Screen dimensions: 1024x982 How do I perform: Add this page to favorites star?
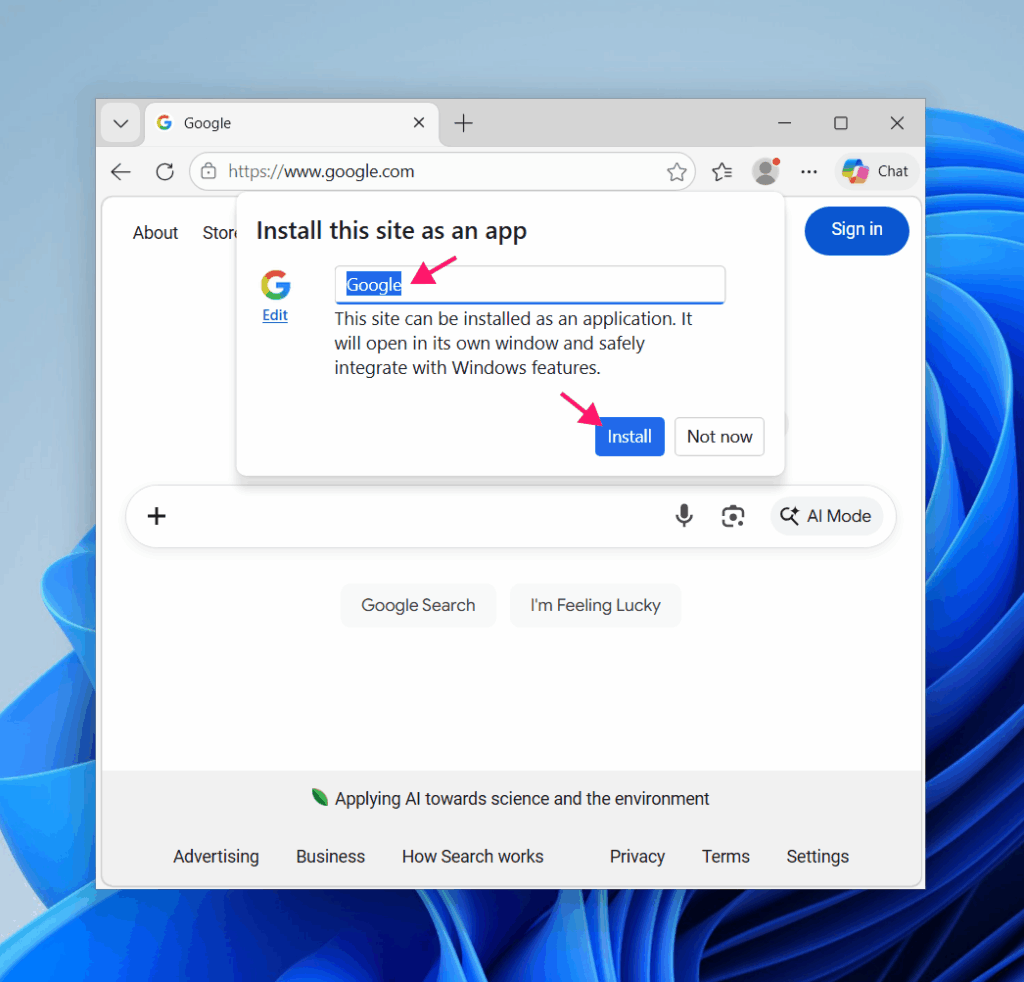(x=677, y=172)
